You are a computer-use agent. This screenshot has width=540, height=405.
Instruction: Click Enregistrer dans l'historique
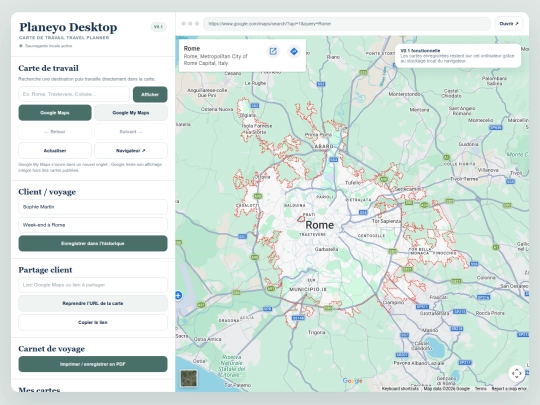tap(93, 243)
